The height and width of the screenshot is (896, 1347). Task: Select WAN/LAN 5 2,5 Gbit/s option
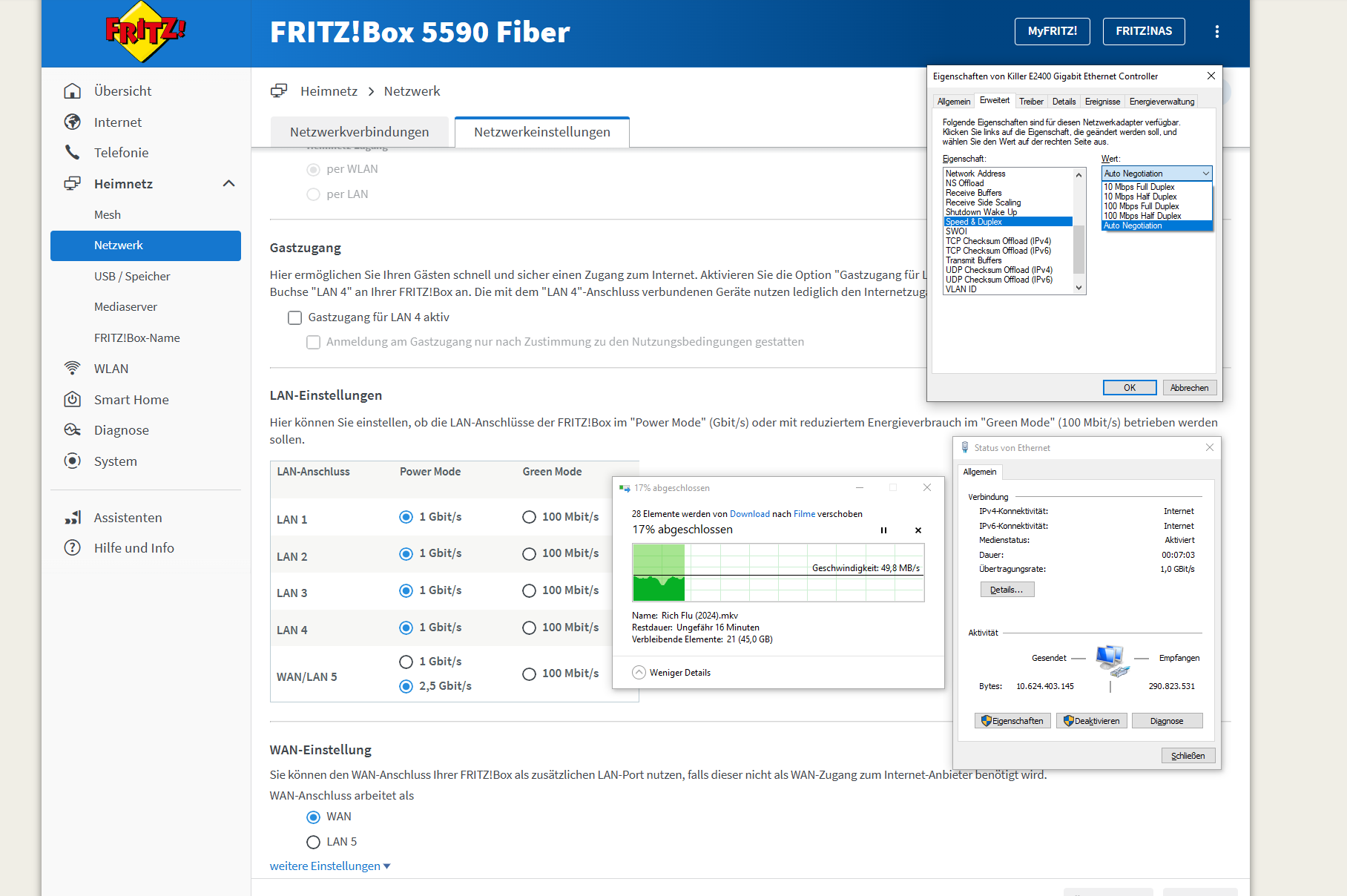point(406,686)
